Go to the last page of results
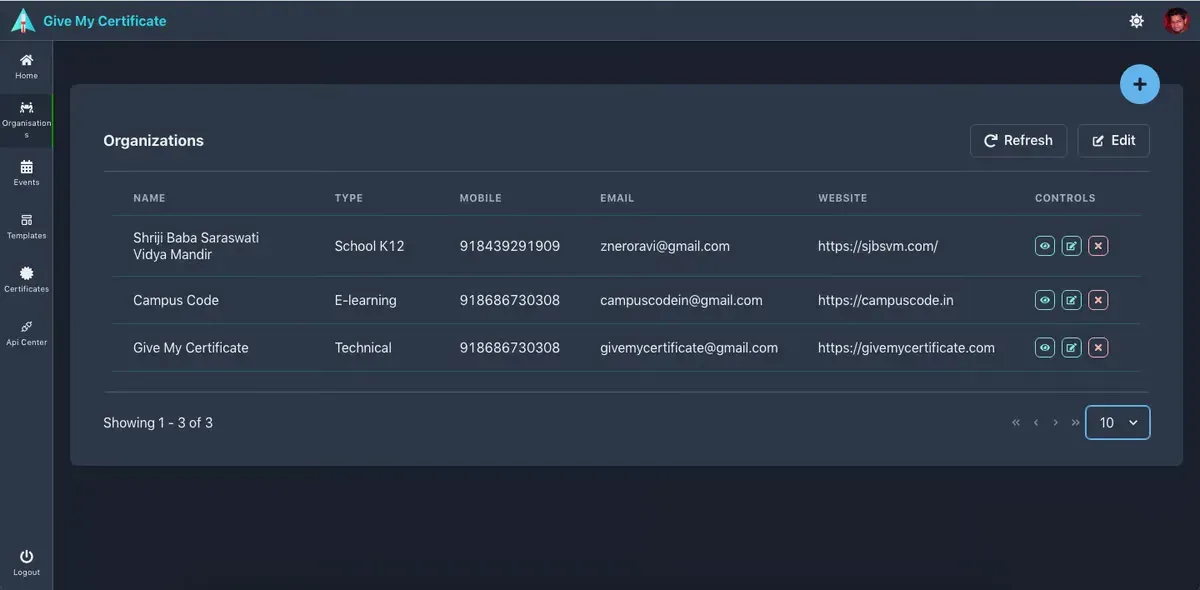The height and width of the screenshot is (590, 1200). 1075,423
